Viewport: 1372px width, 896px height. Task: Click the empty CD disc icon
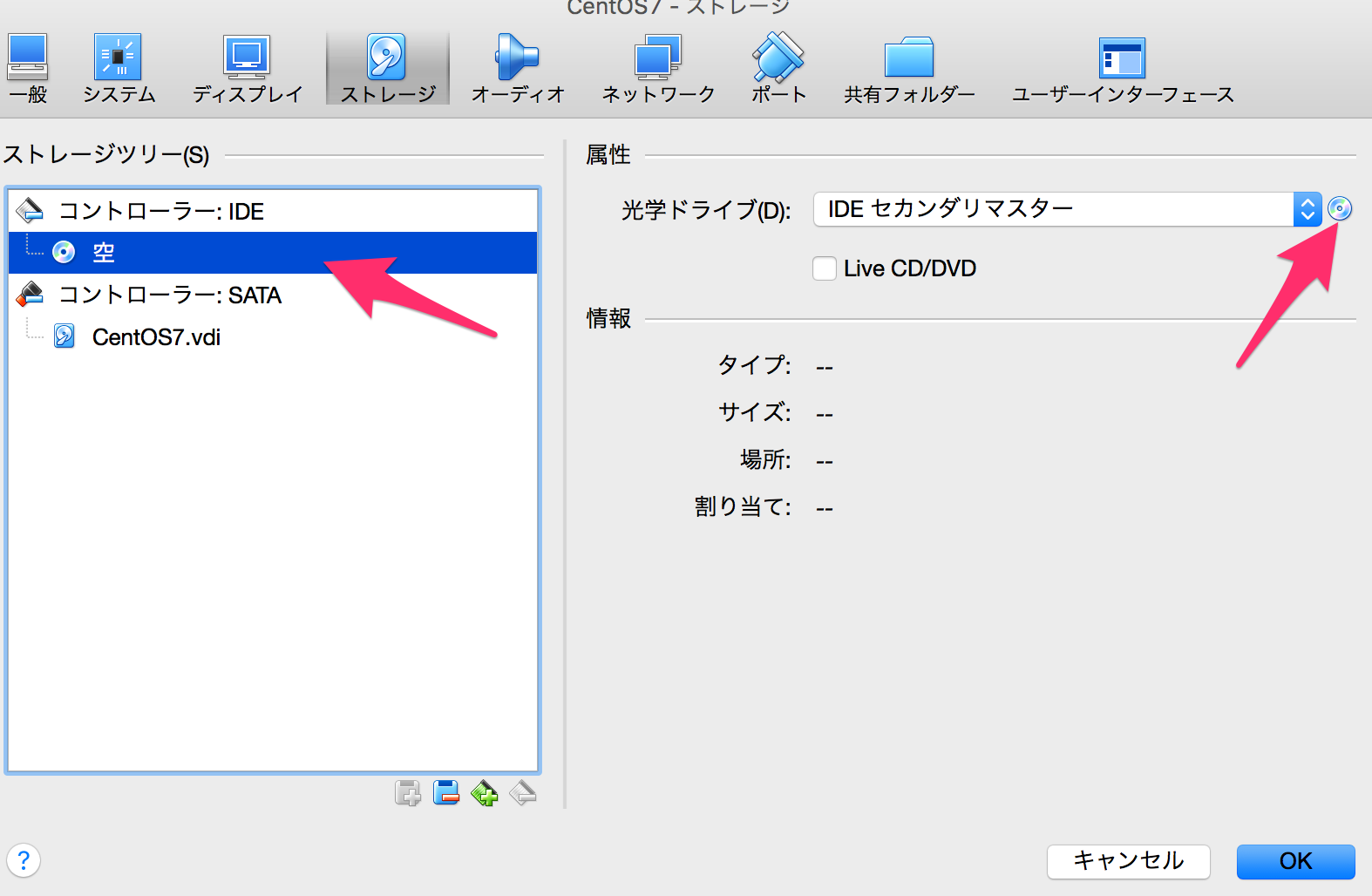[64, 252]
